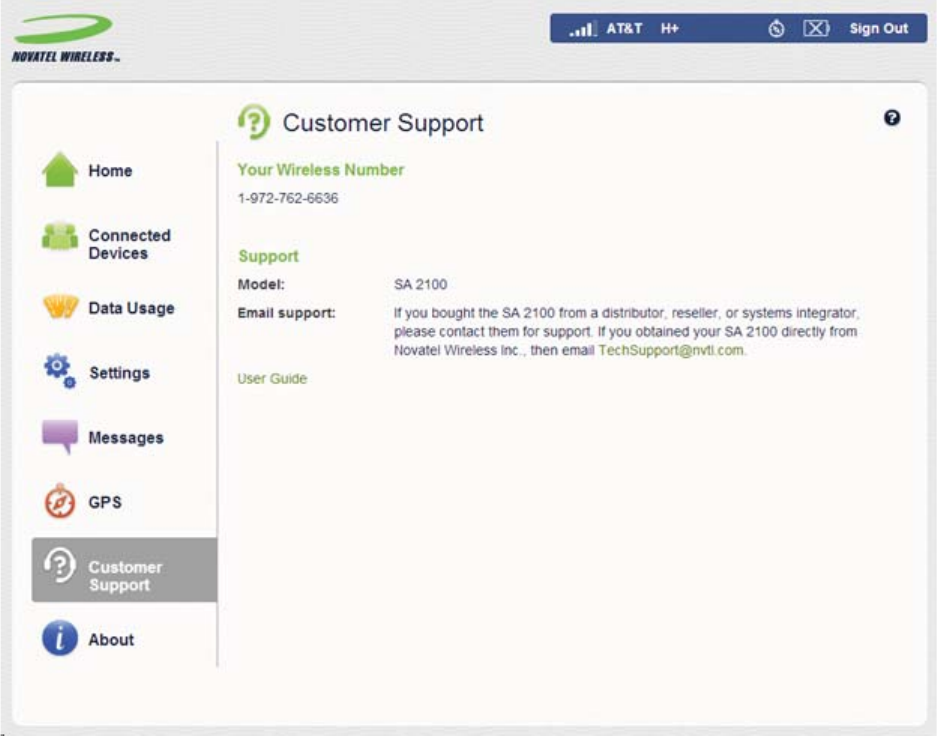Click the signal strength bars icon
Image resolution: width=937 pixels, height=736 pixels.
coord(583,28)
